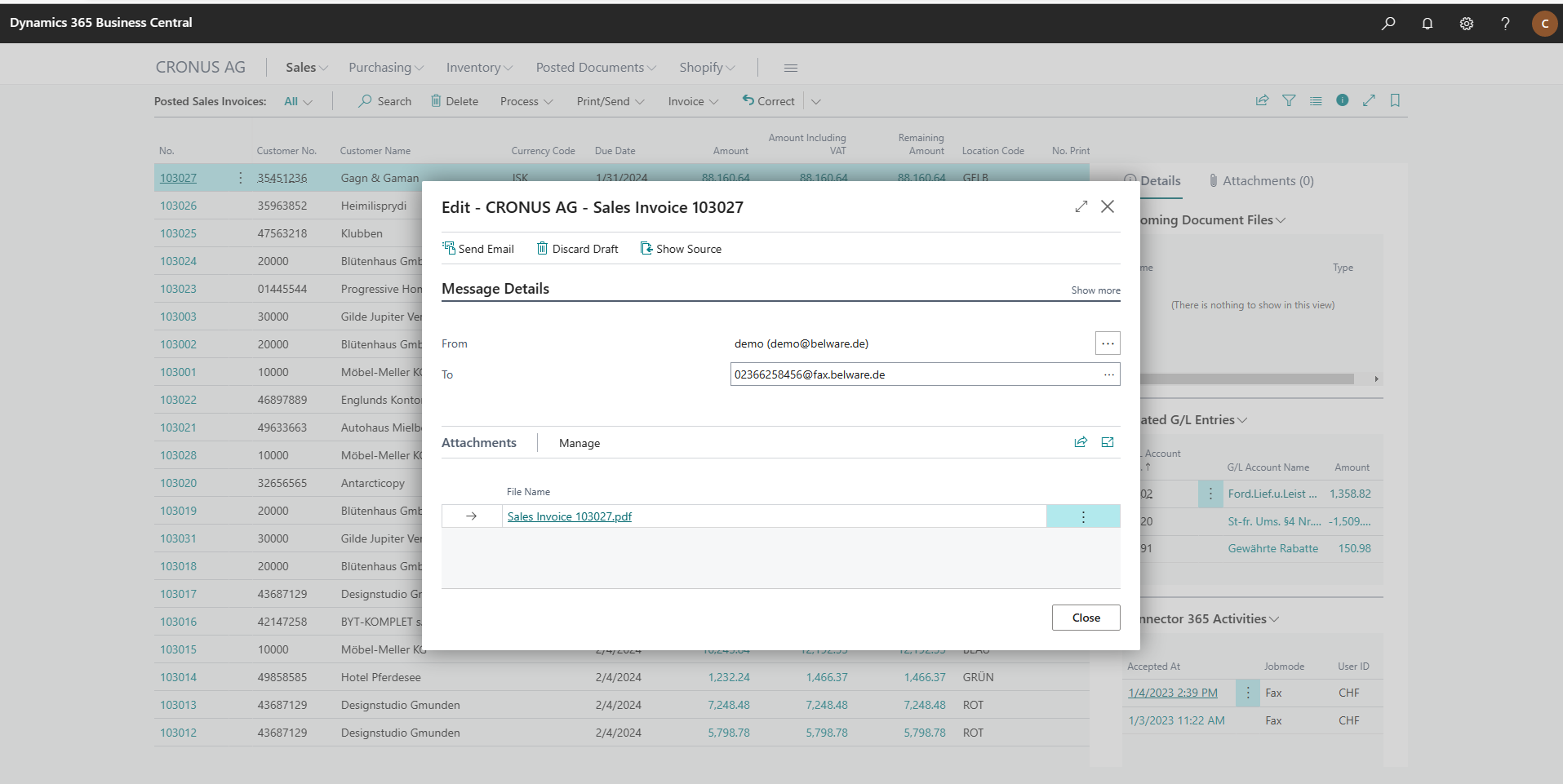Image resolution: width=1563 pixels, height=784 pixels.
Task: Open Manage menu in Attachments section
Action: tap(579, 443)
